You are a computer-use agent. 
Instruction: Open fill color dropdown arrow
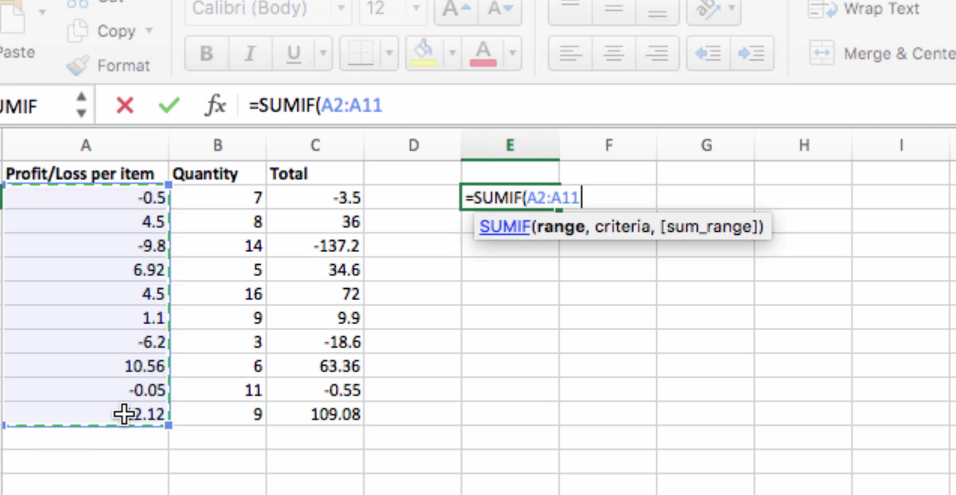(452, 54)
